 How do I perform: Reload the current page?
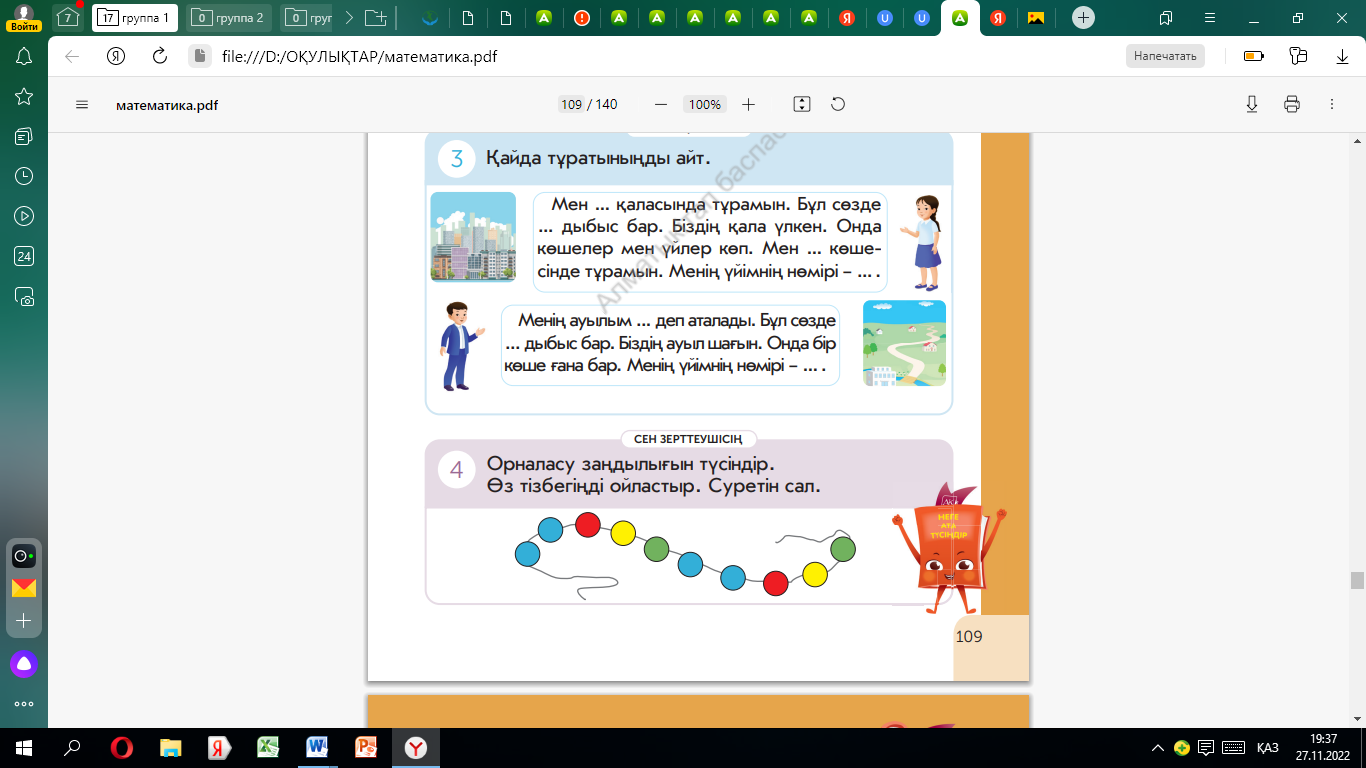[159, 56]
